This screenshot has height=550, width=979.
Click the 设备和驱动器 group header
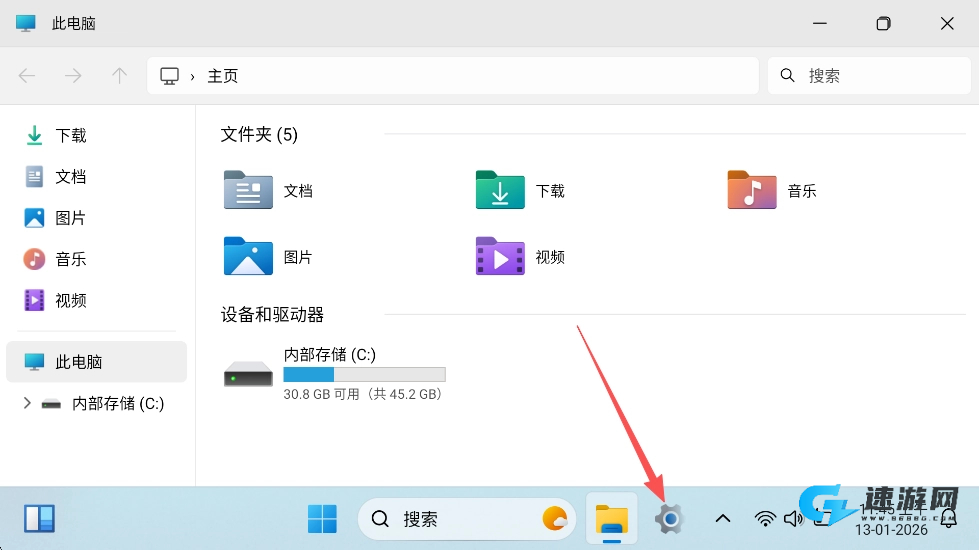(272, 315)
